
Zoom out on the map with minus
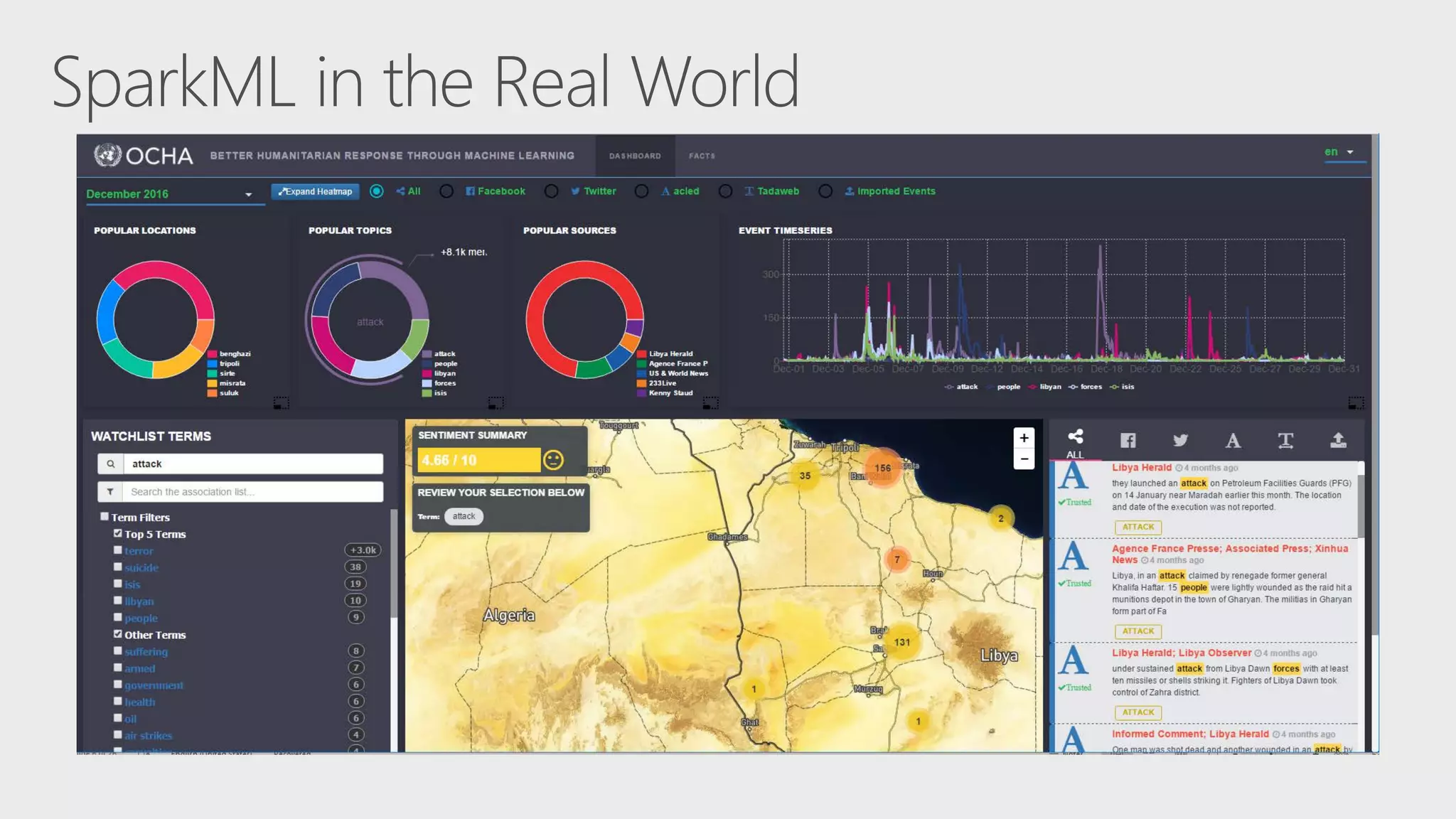[1024, 459]
